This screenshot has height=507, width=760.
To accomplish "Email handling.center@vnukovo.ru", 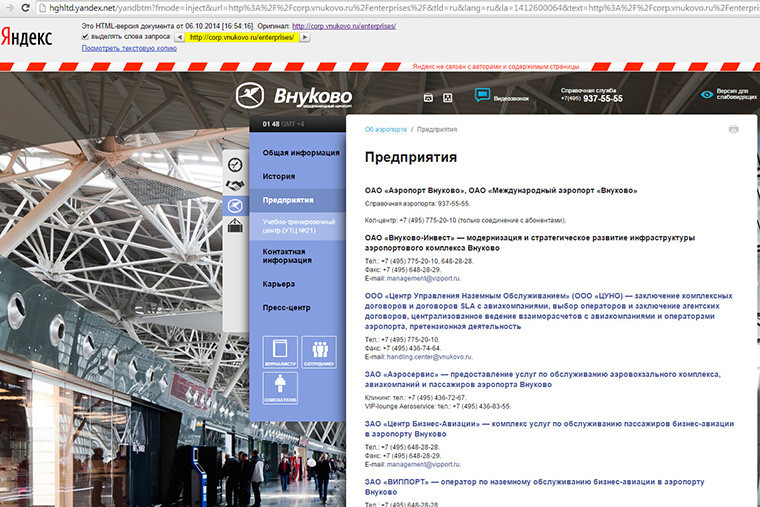I will point(429,357).
